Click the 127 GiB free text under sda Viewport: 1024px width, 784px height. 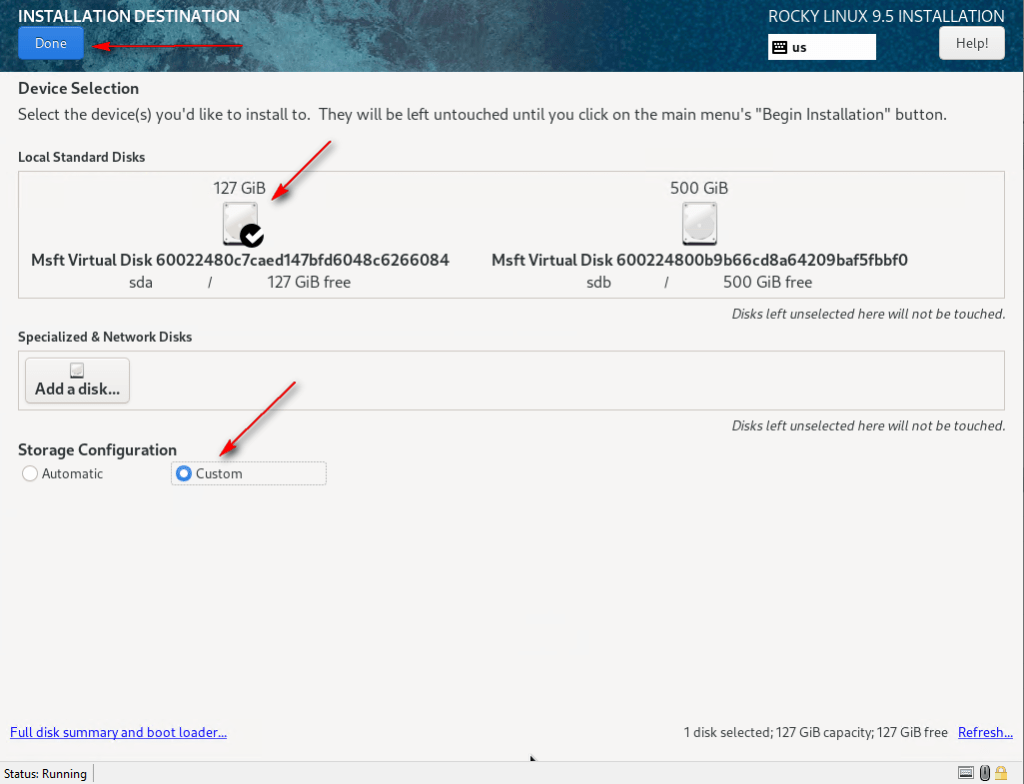pos(308,282)
